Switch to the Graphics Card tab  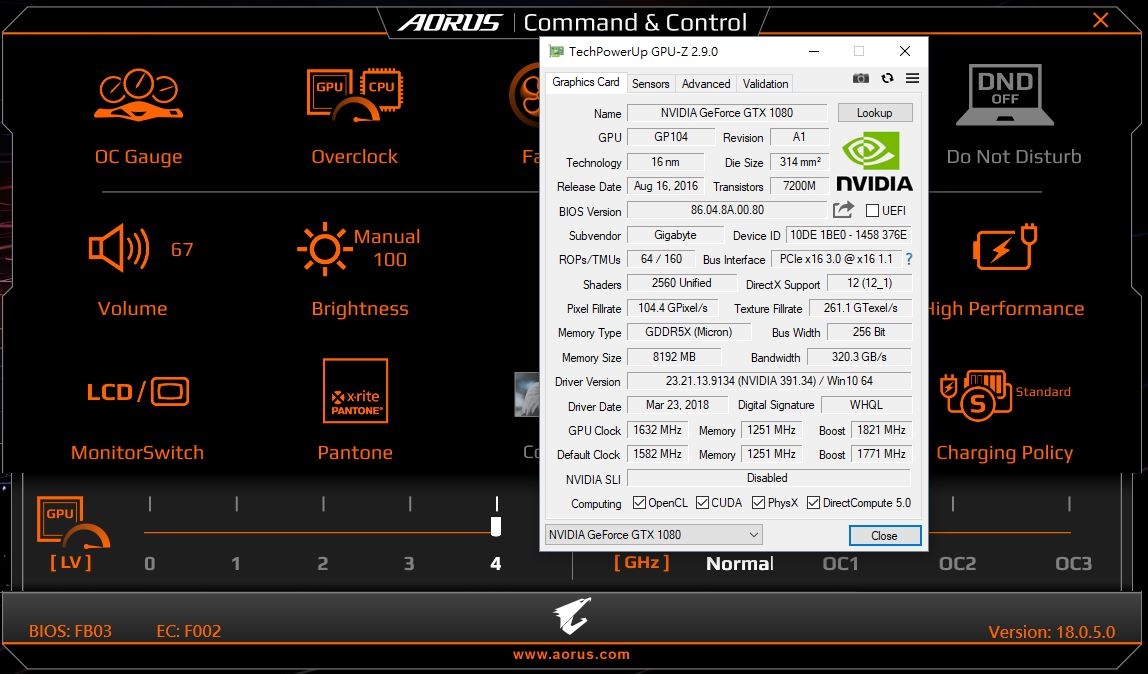(x=586, y=82)
